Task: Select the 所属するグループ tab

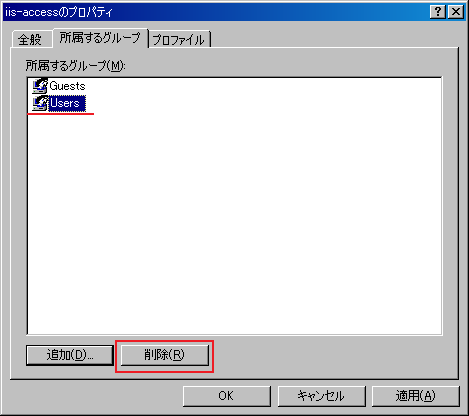Action: [100, 38]
